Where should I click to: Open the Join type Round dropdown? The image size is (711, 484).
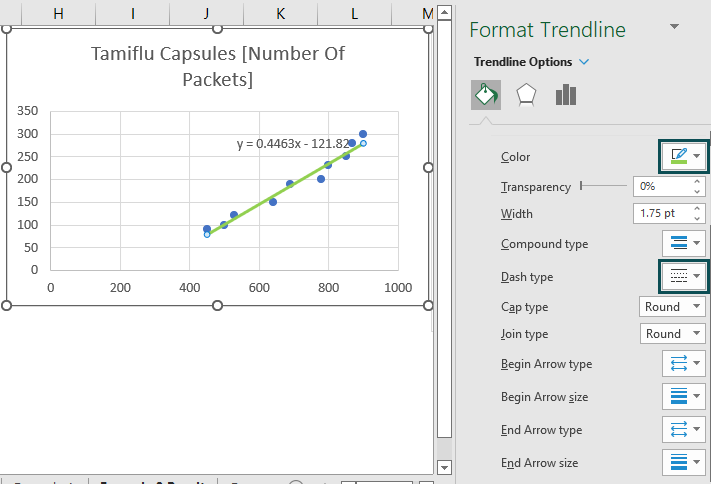(x=672, y=334)
